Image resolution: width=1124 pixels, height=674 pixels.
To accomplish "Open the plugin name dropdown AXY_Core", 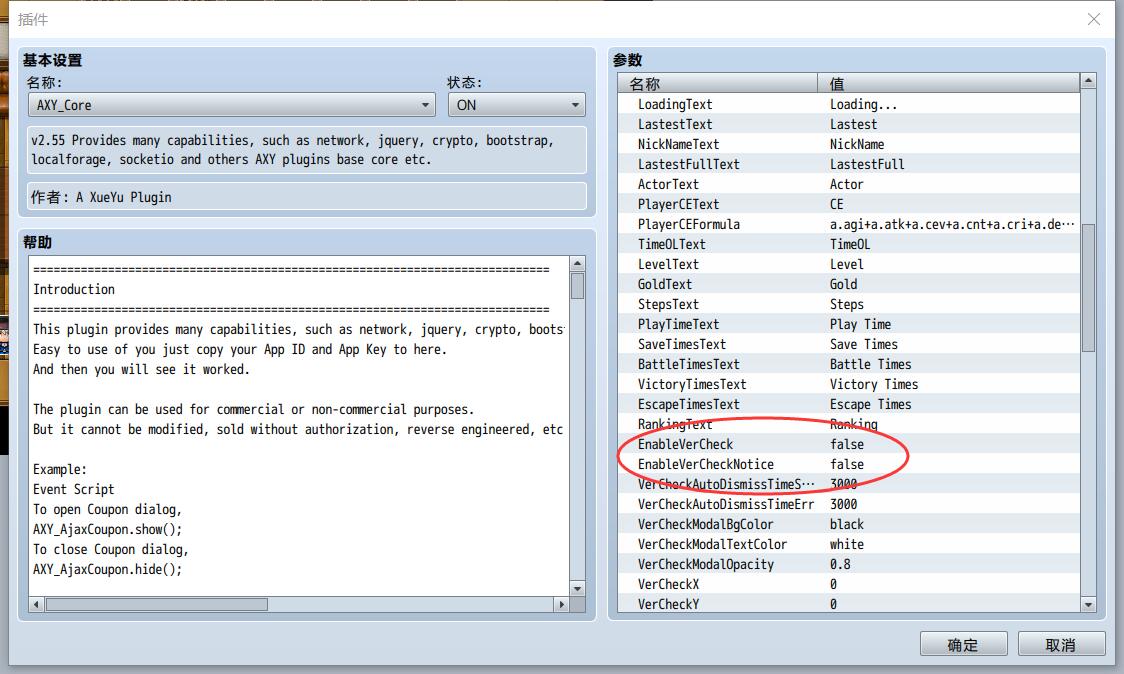I will pos(232,105).
